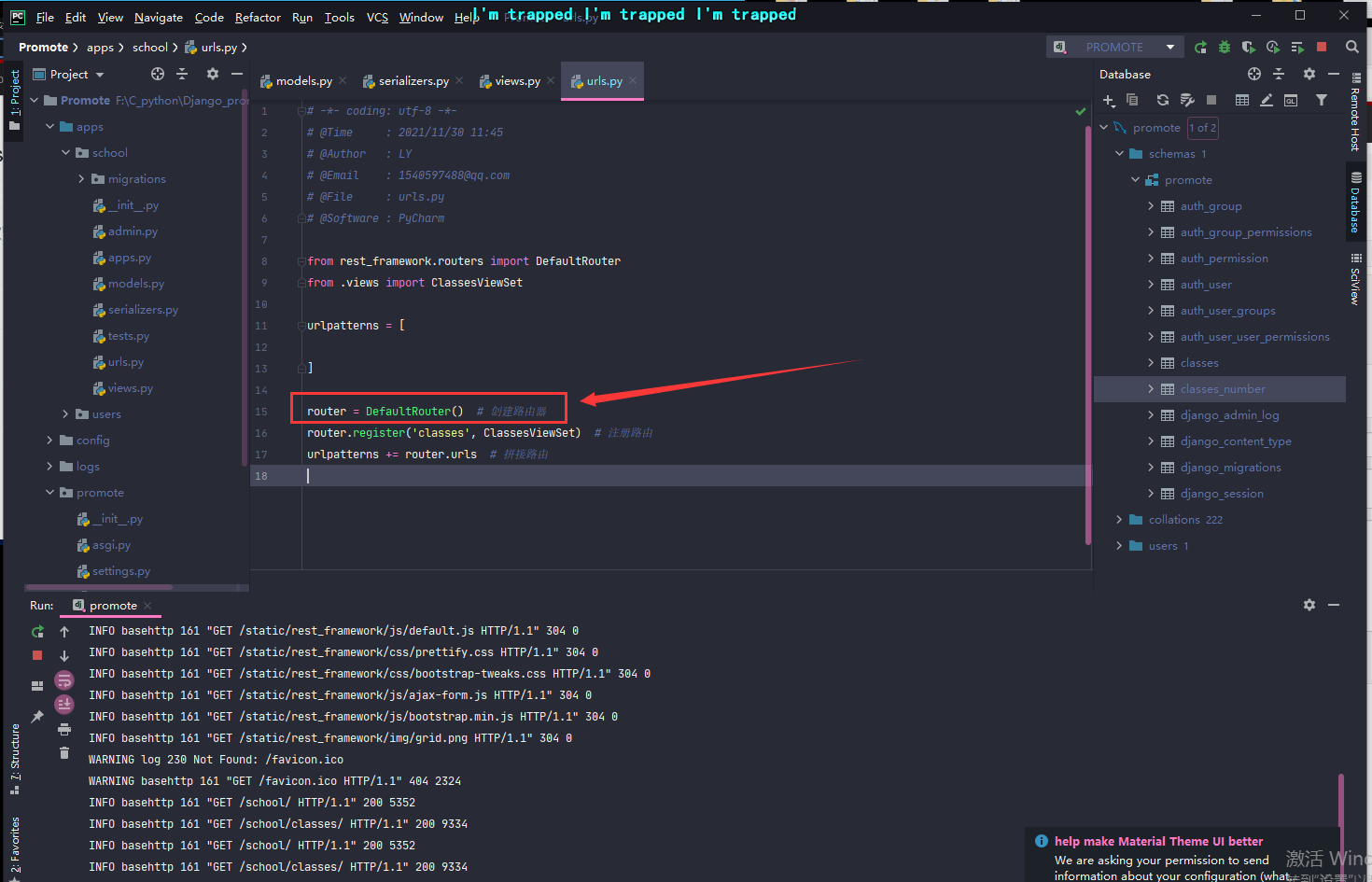Viewport: 1372px width, 882px height.
Task: Click the Project tree horizontal scrollbar
Action: (x=100, y=587)
